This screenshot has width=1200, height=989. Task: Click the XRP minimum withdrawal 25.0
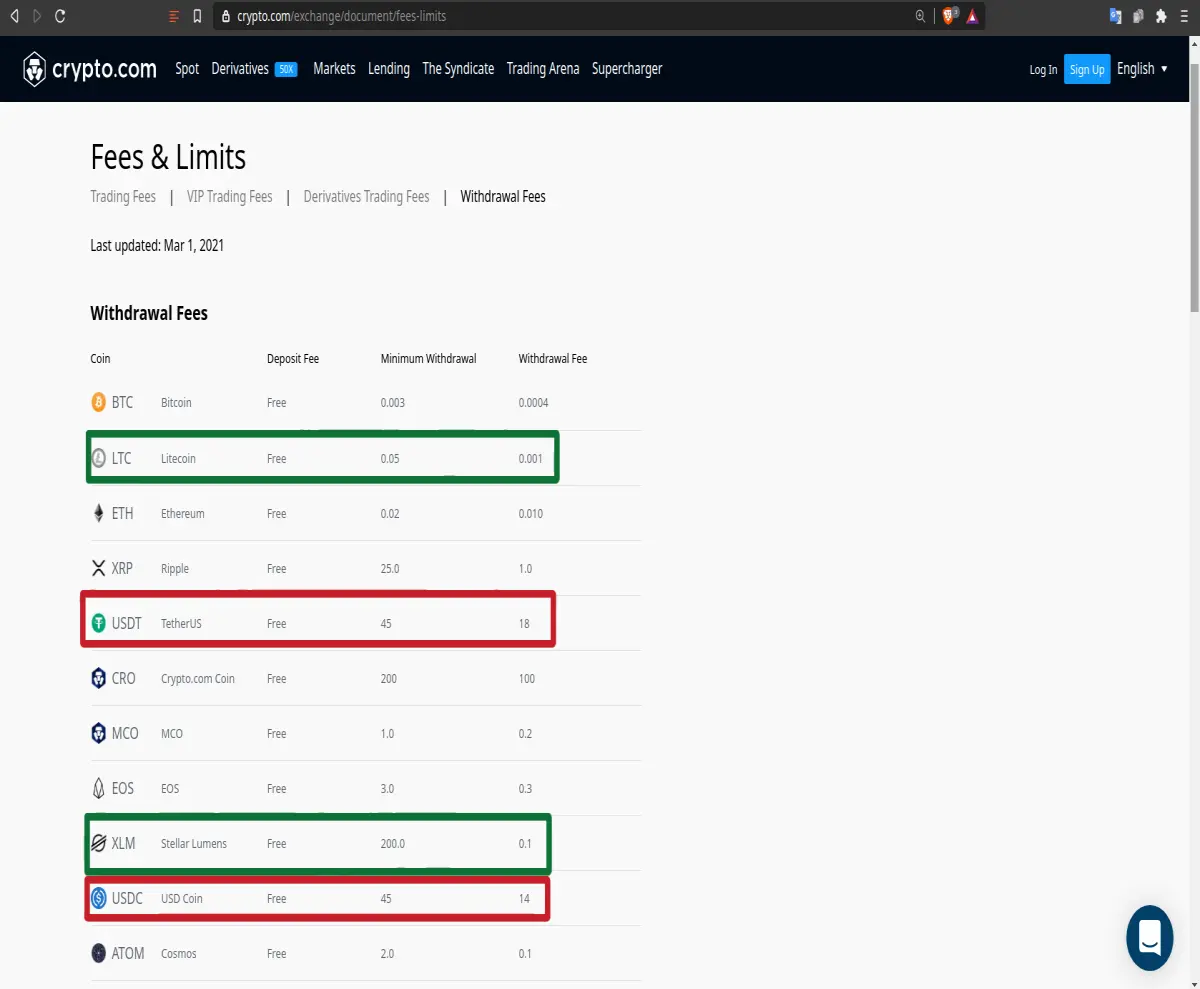point(390,568)
